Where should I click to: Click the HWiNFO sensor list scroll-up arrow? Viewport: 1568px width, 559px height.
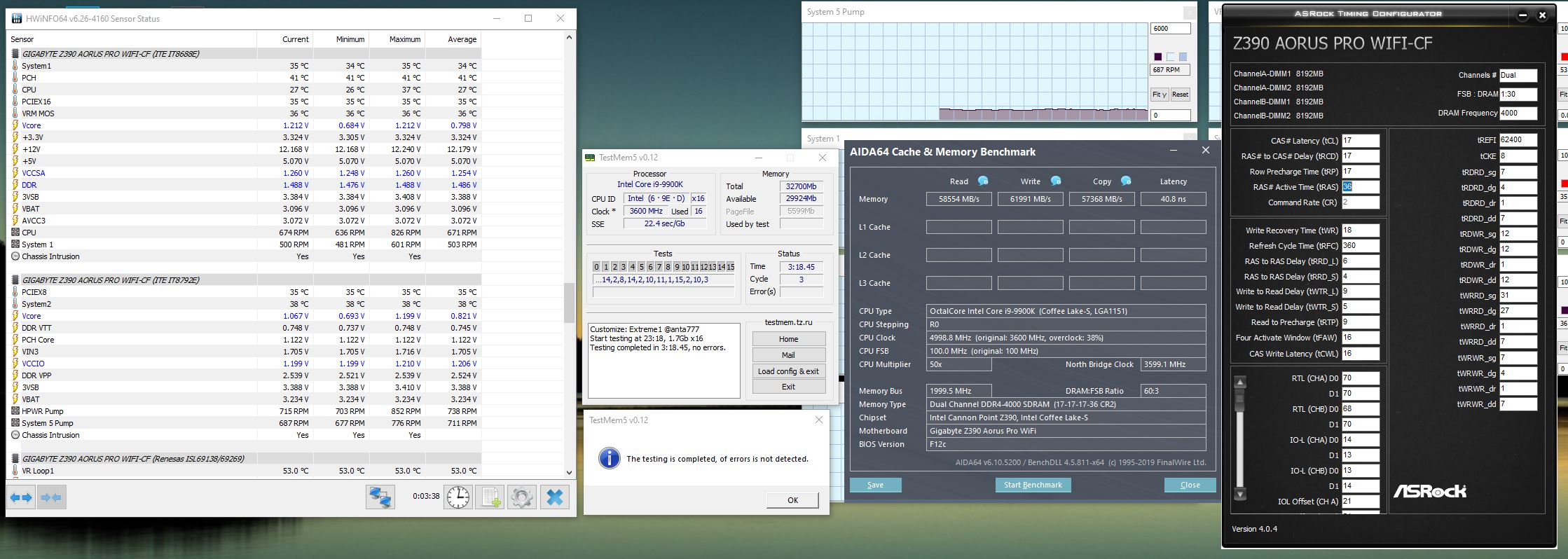click(569, 37)
